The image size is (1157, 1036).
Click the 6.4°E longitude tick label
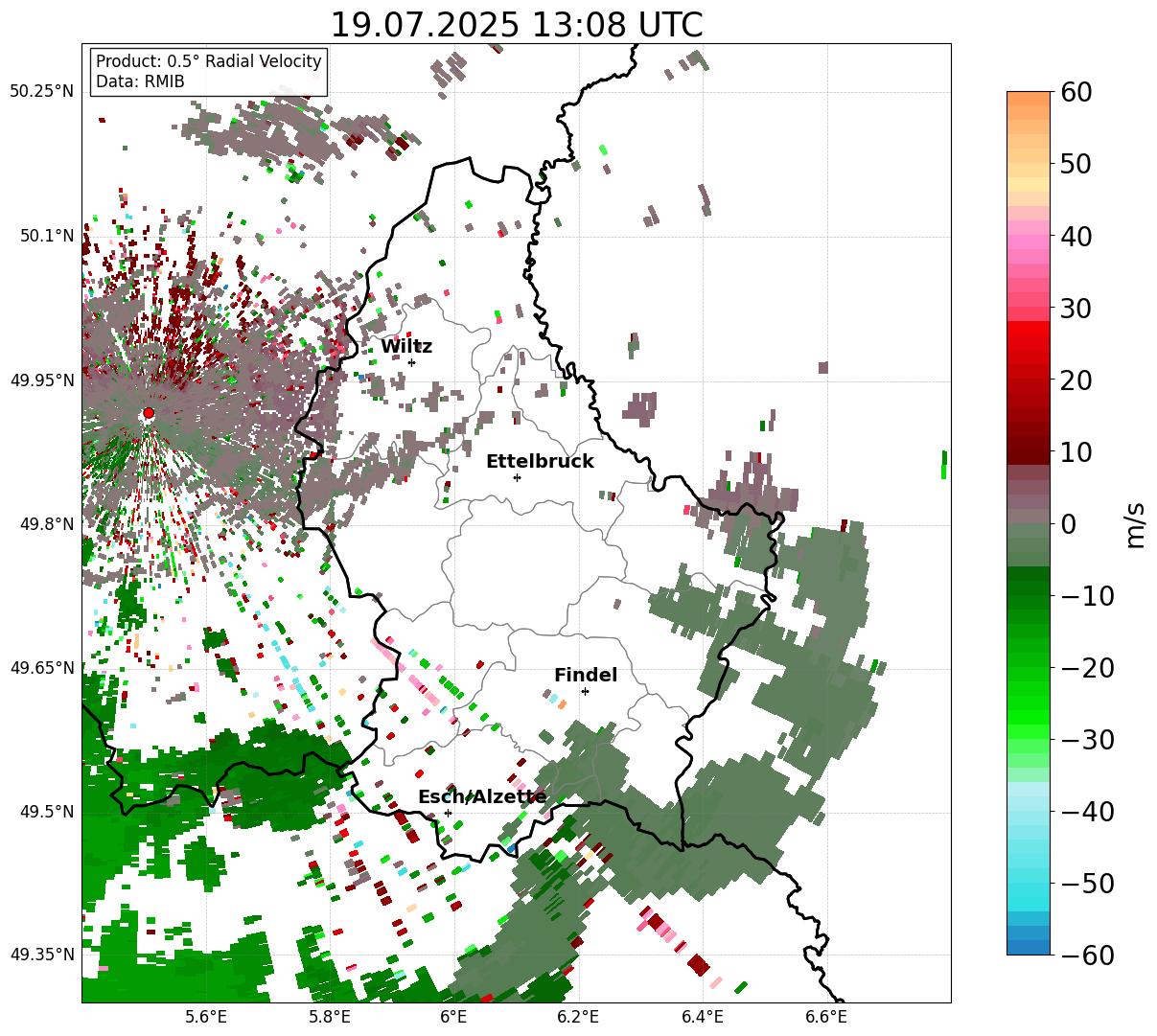[x=703, y=1019]
